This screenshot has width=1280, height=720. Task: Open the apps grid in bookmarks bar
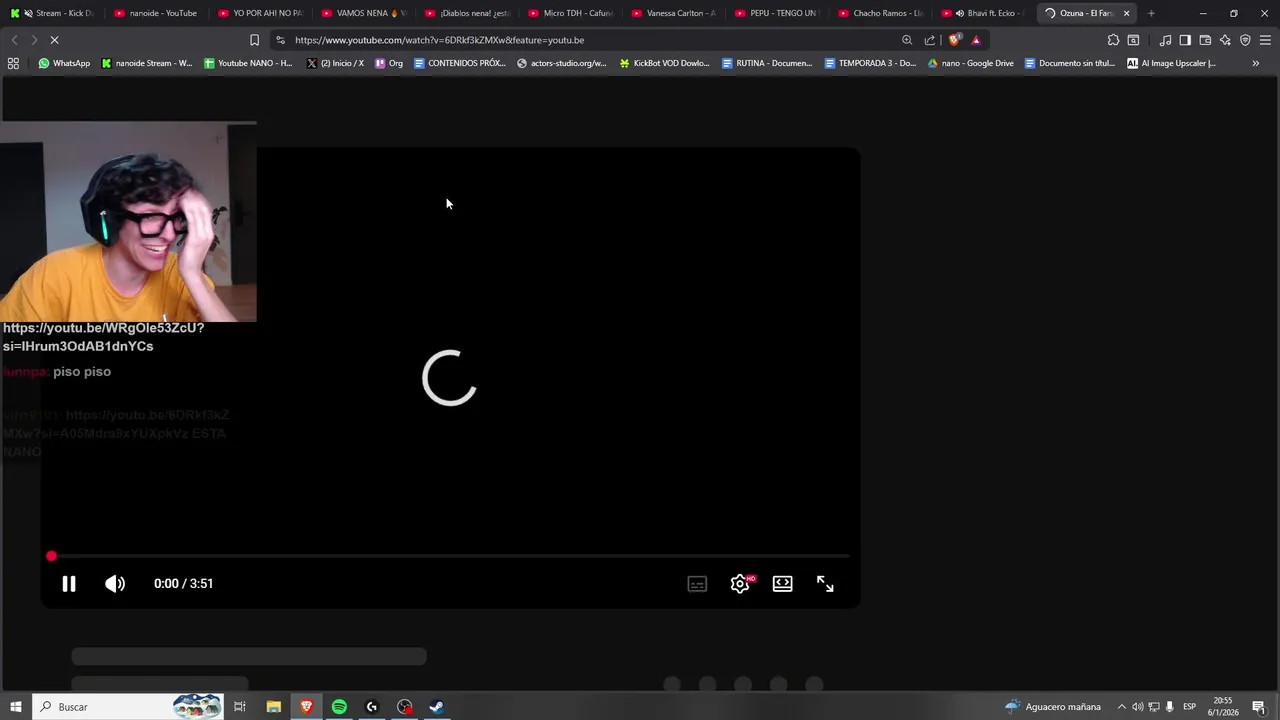pos(13,63)
